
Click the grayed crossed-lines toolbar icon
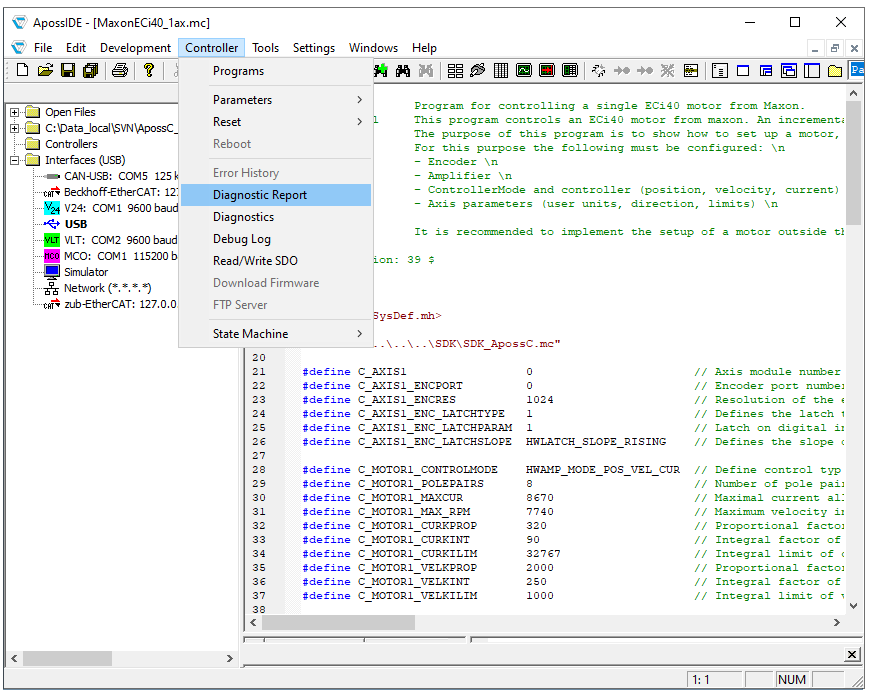pos(668,71)
